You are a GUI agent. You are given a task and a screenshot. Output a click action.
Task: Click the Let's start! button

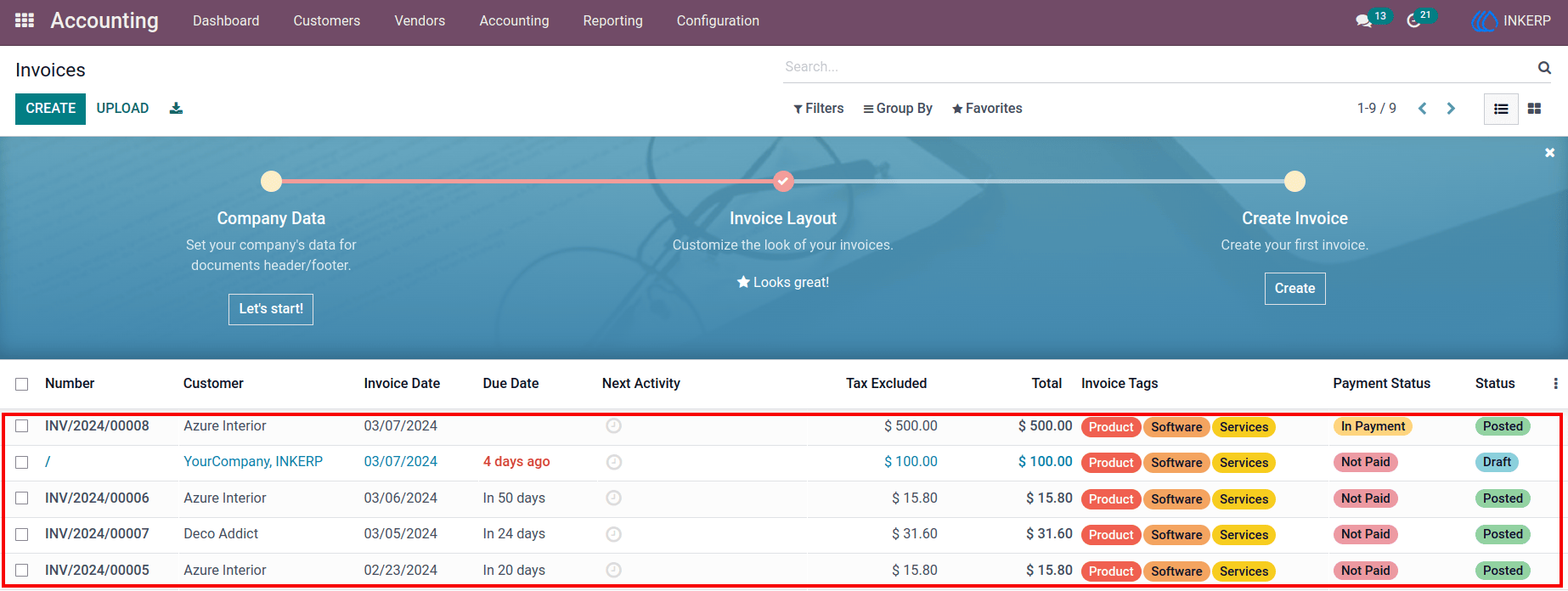tap(271, 309)
